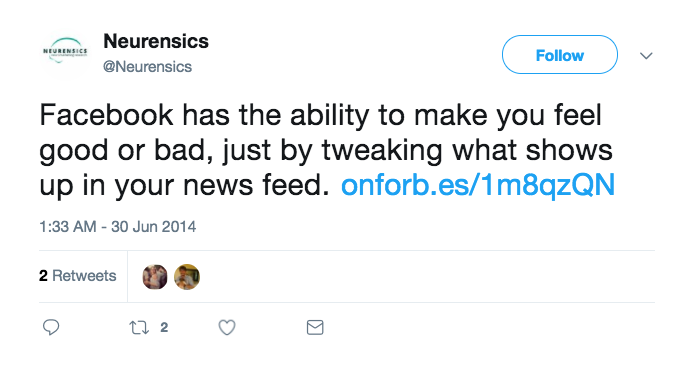The image size is (692, 367).
Task: Send tweet via the envelope message icon
Action: tap(315, 327)
